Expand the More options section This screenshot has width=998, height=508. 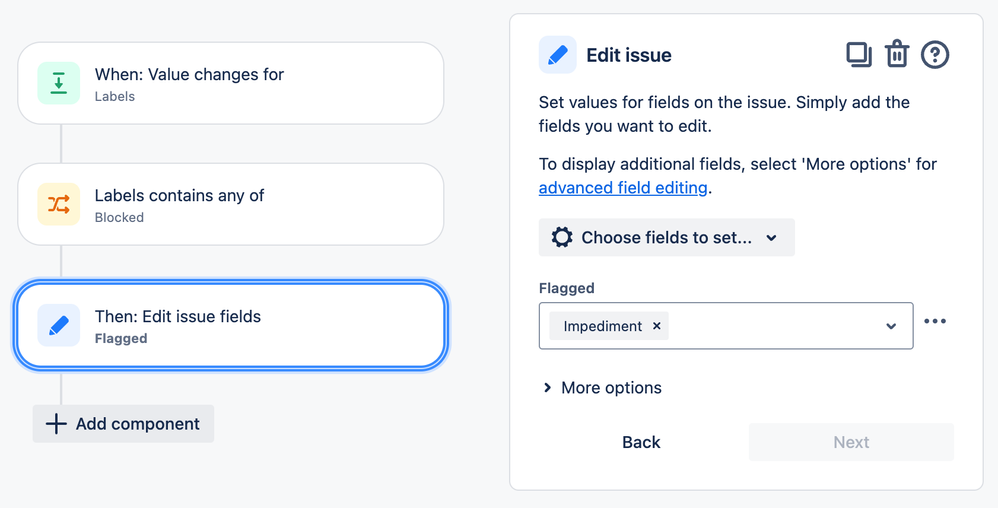tap(602, 388)
